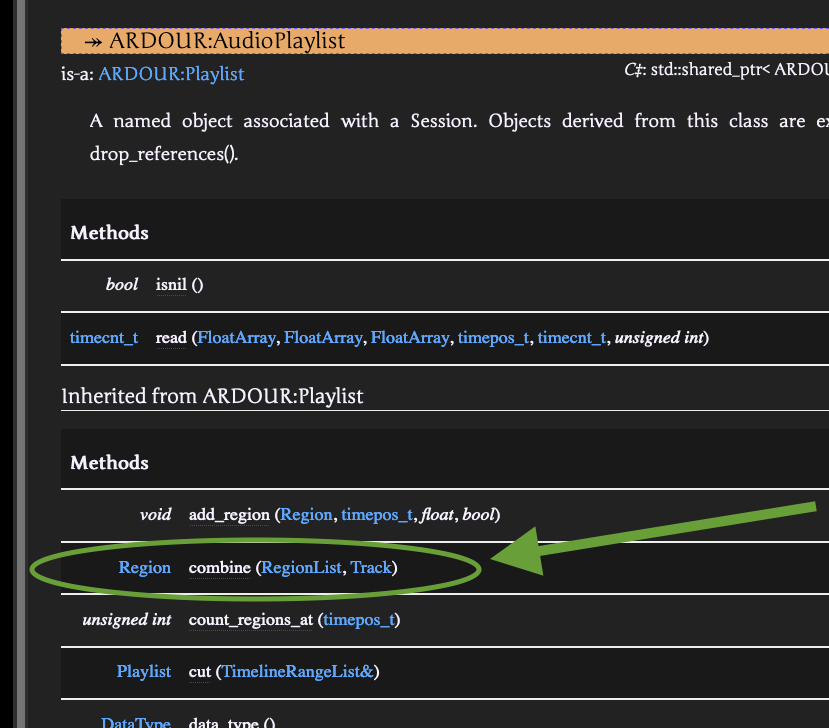Open the Region return type of combine
The height and width of the screenshot is (728, 829).
(145, 568)
